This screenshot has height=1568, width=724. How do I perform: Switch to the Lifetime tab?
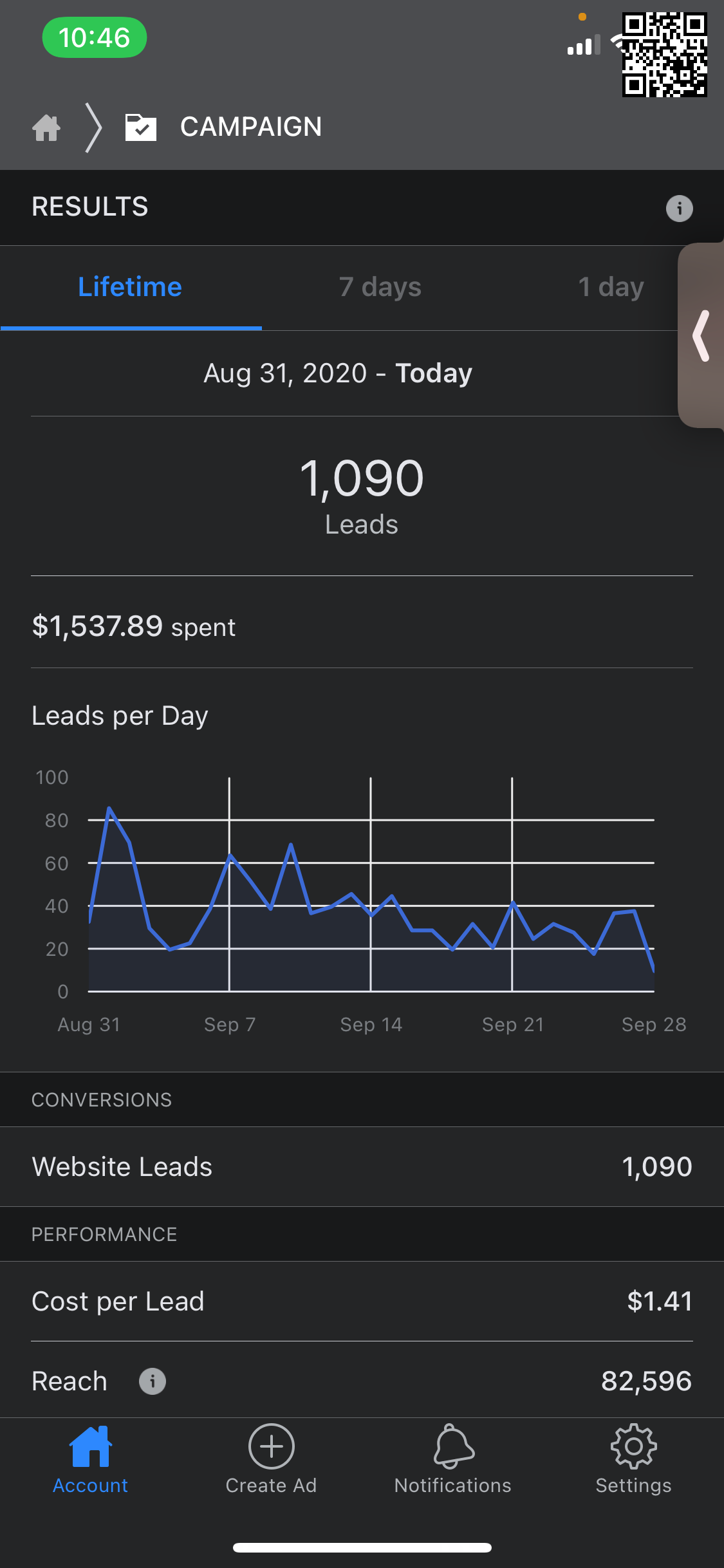(130, 287)
